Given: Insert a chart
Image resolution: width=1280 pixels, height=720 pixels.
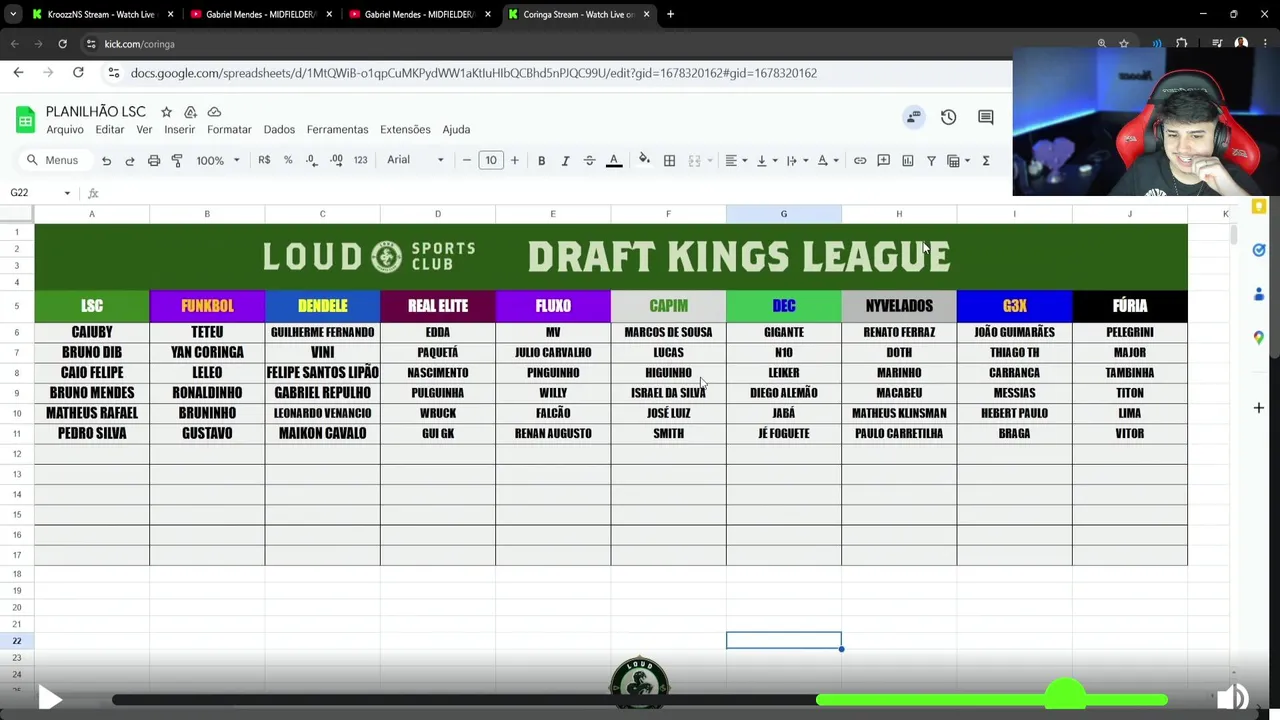Looking at the screenshot, I should pos(908,160).
